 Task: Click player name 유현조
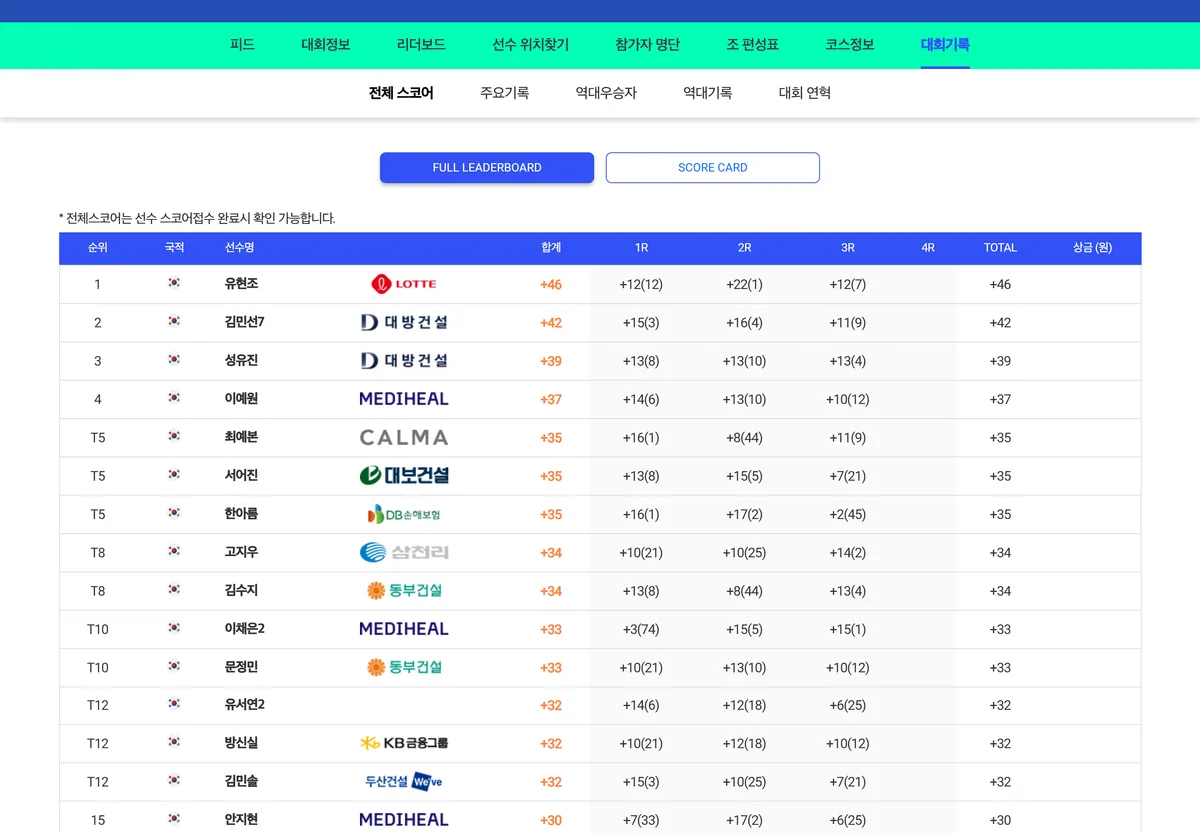pos(242,284)
